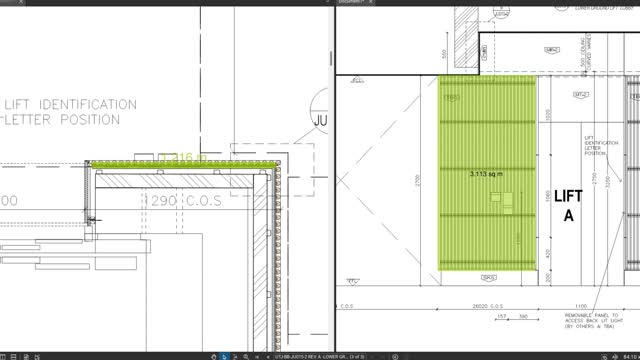Click the small LIFT IDENTIFICATION LETTER POSITION note in right pane
This screenshot has width=640, height=360.
click(601, 145)
